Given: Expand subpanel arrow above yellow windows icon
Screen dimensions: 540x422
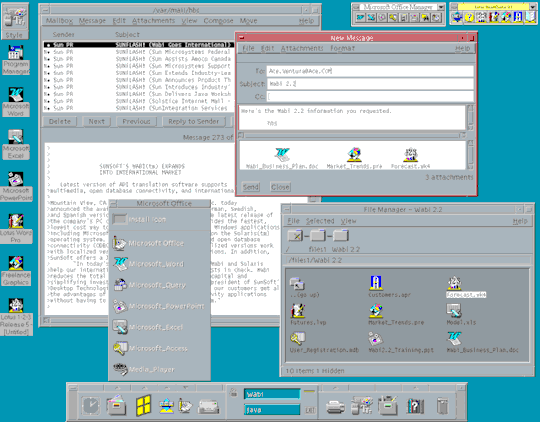Looking at the screenshot, I should click(x=145, y=388).
